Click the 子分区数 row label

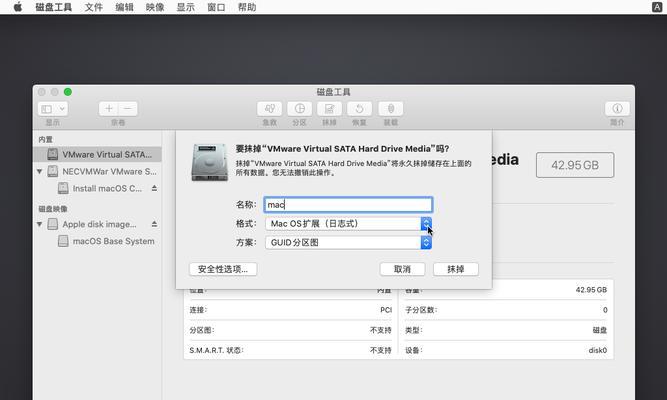click(x=421, y=310)
